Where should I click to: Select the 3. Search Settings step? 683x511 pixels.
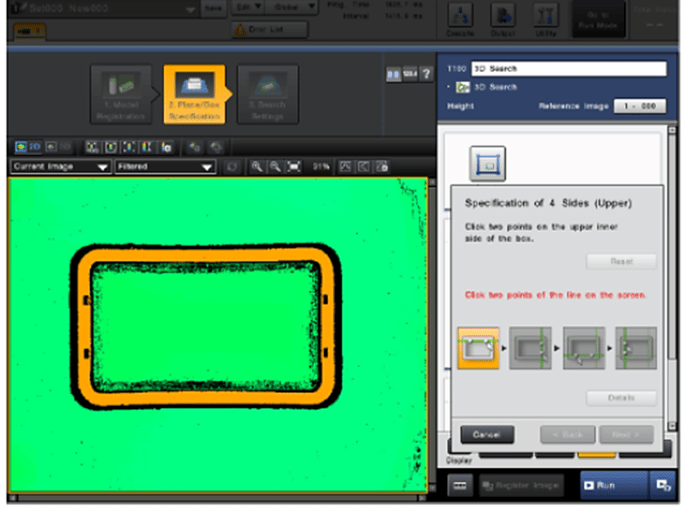[x=267, y=95]
